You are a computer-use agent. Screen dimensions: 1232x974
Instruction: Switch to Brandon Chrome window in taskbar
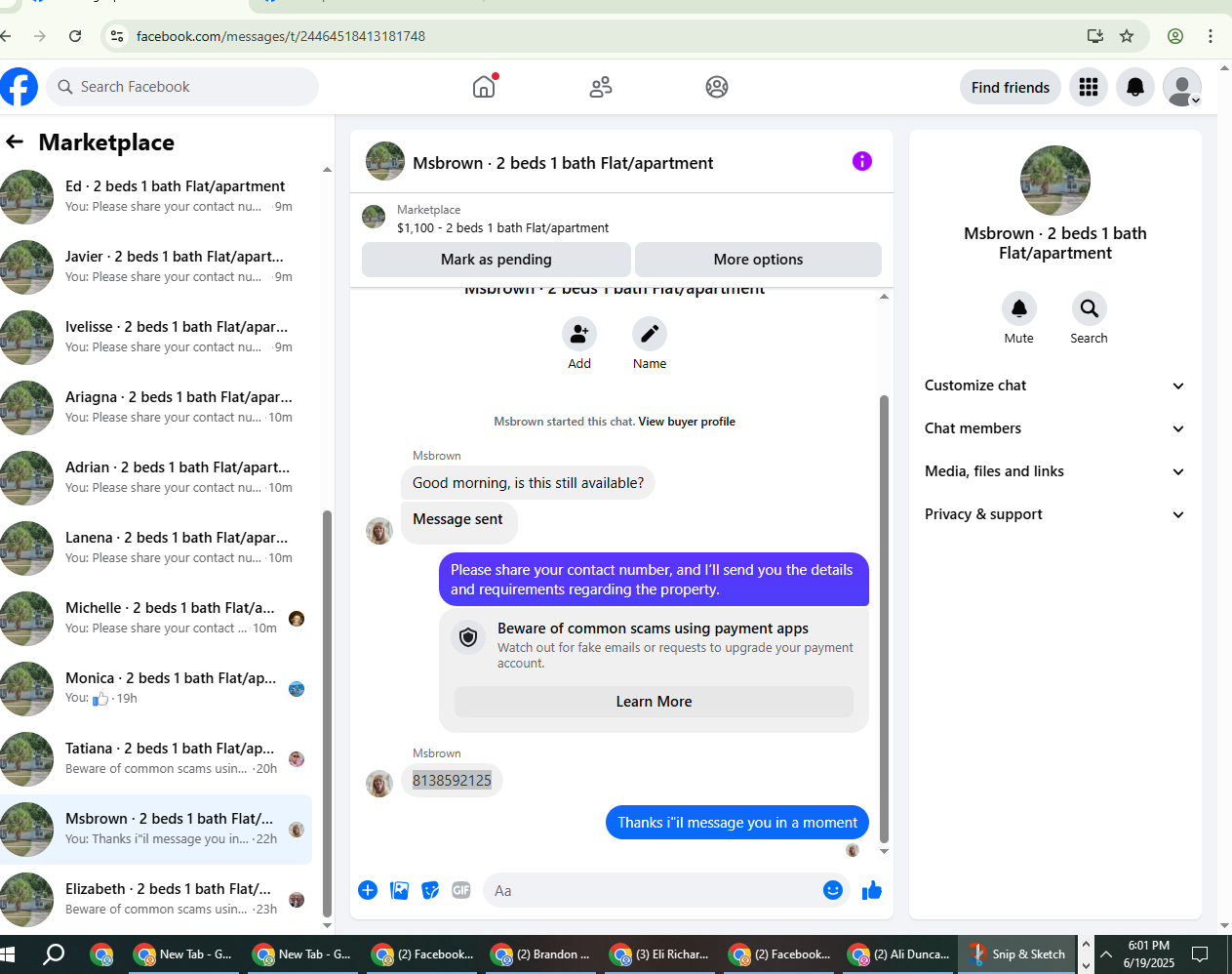click(542, 954)
